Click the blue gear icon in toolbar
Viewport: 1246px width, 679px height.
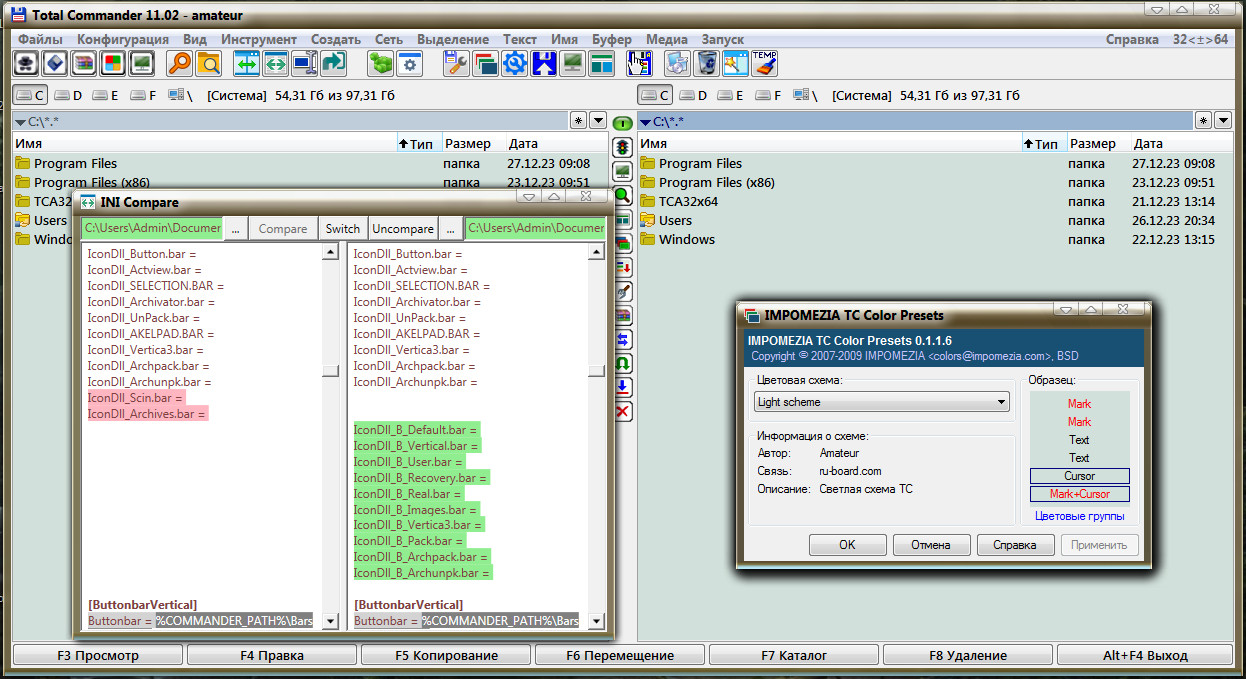pos(515,63)
